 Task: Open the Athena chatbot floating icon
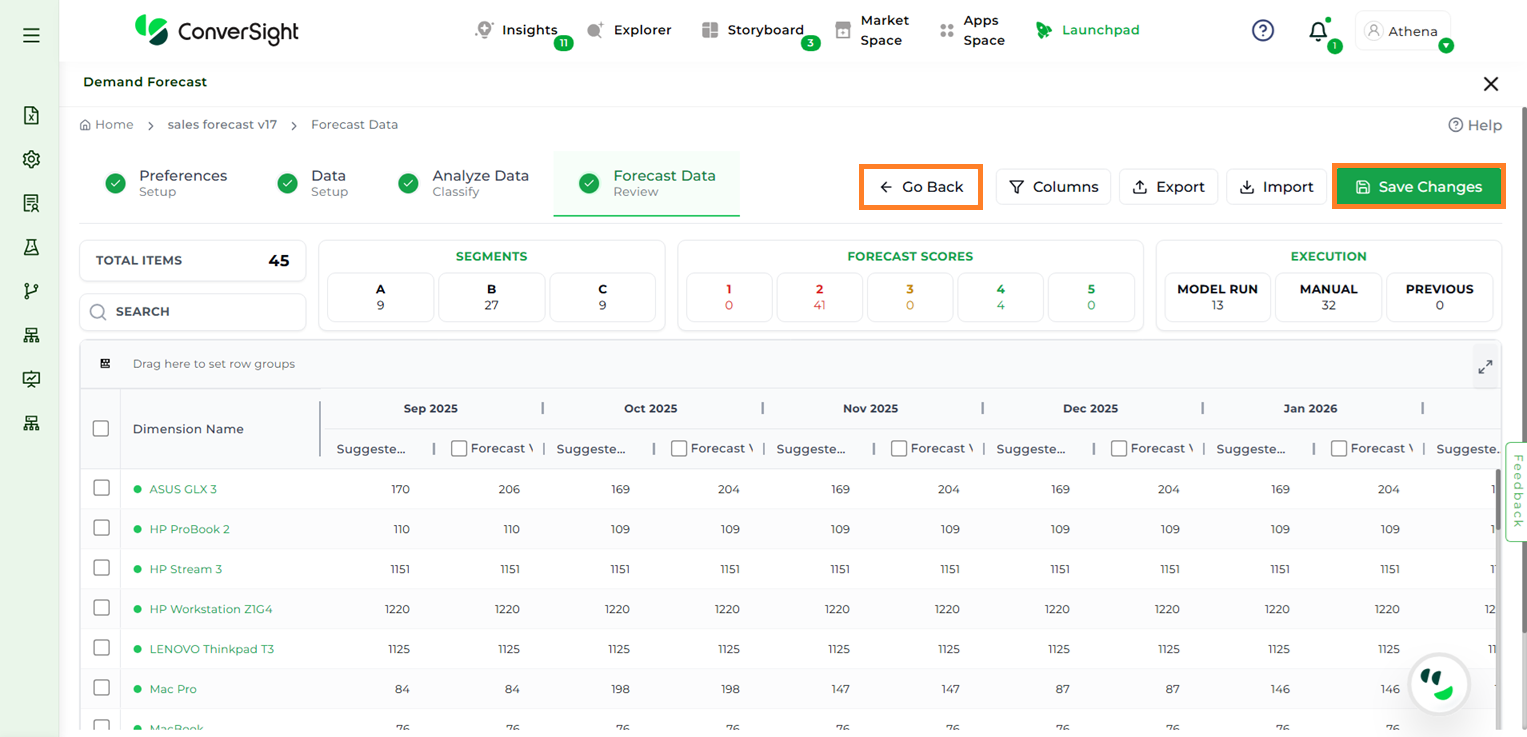1439,685
